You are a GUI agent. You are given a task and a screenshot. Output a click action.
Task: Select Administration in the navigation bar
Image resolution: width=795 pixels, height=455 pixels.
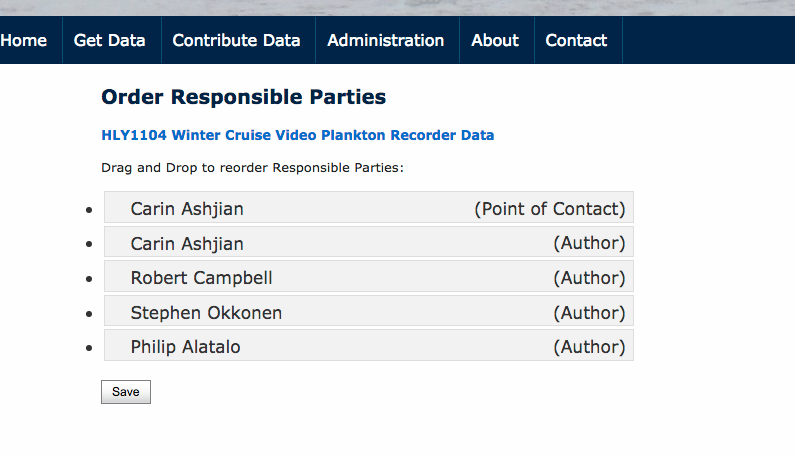tap(385, 41)
